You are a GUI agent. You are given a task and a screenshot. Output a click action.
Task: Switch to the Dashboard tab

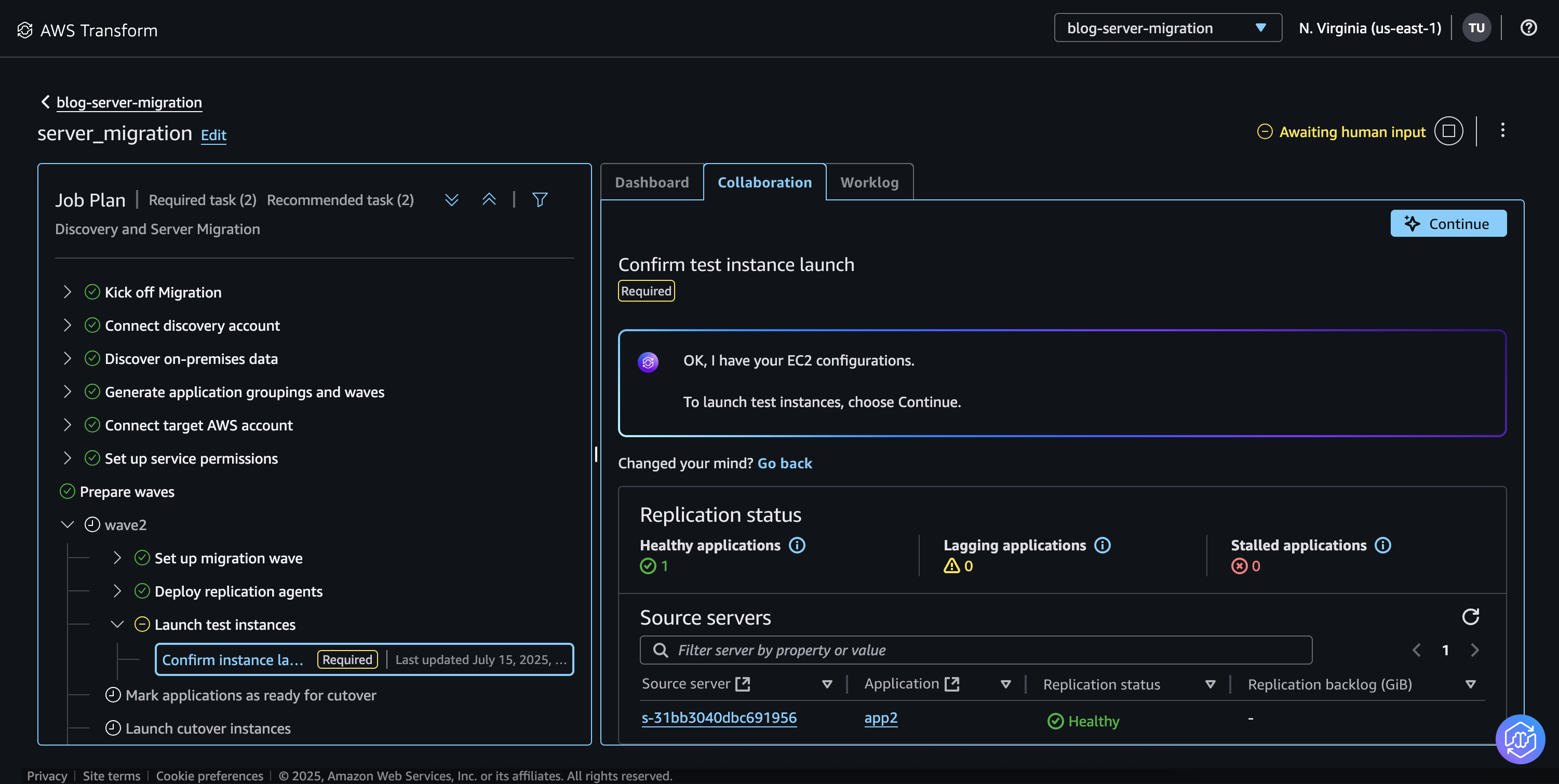(651, 182)
